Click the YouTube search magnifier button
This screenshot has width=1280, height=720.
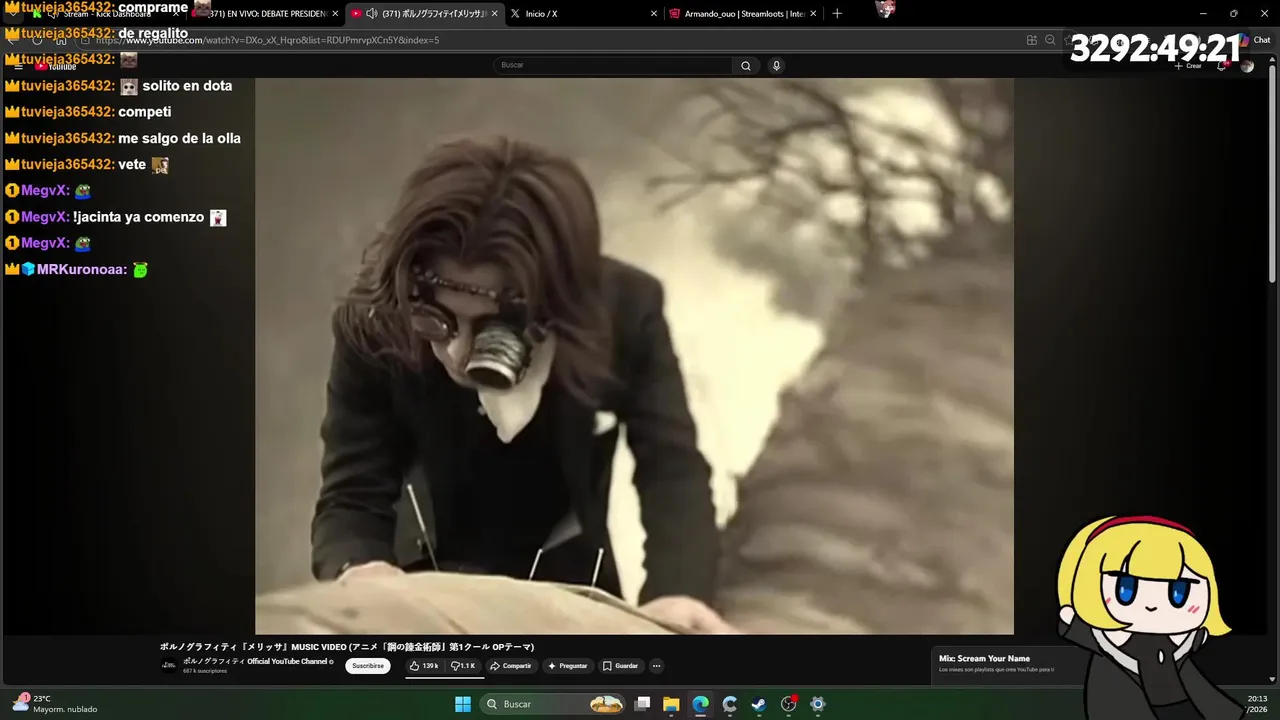pyautogui.click(x=745, y=65)
